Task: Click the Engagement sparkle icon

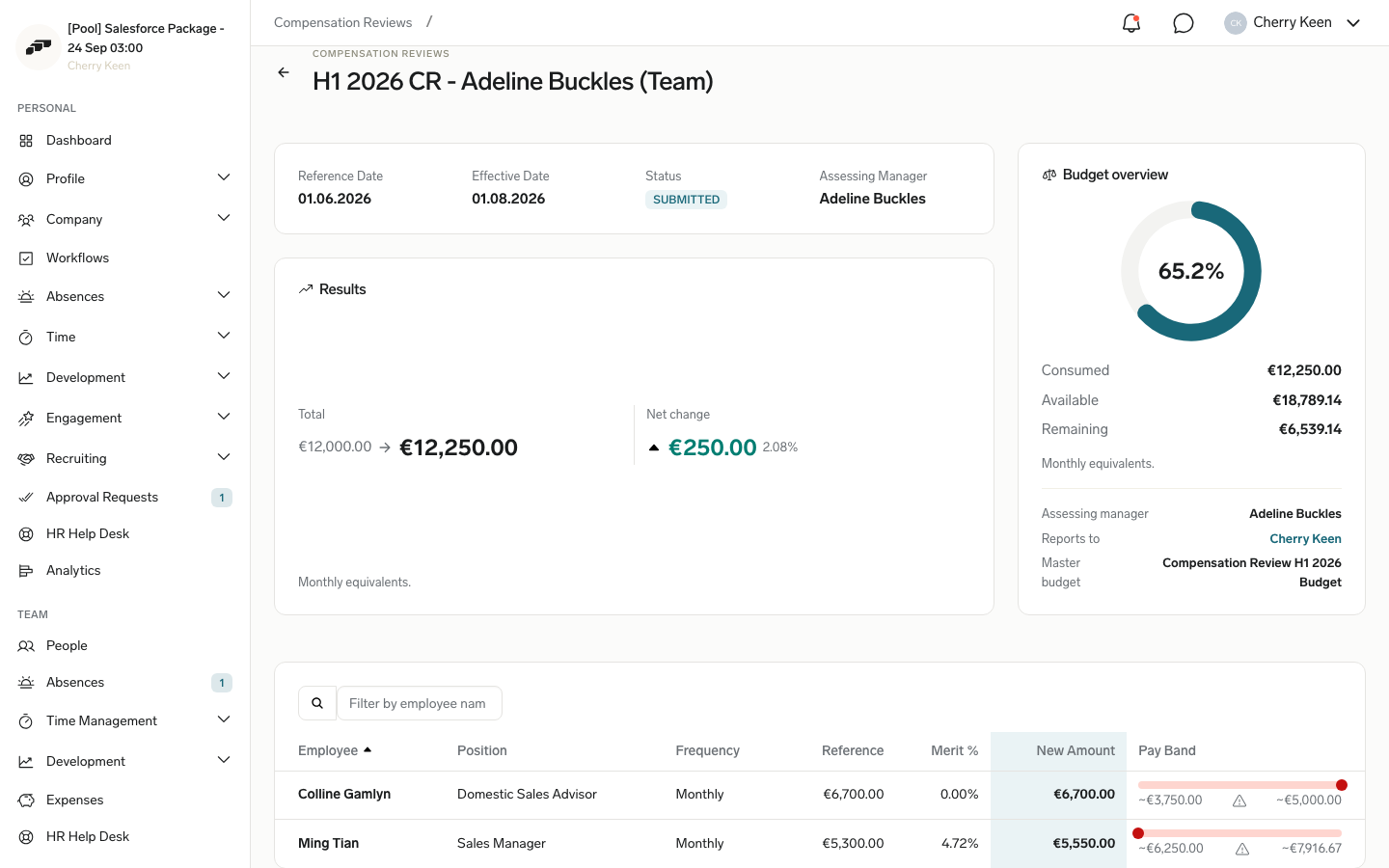Action: click(x=26, y=419)
